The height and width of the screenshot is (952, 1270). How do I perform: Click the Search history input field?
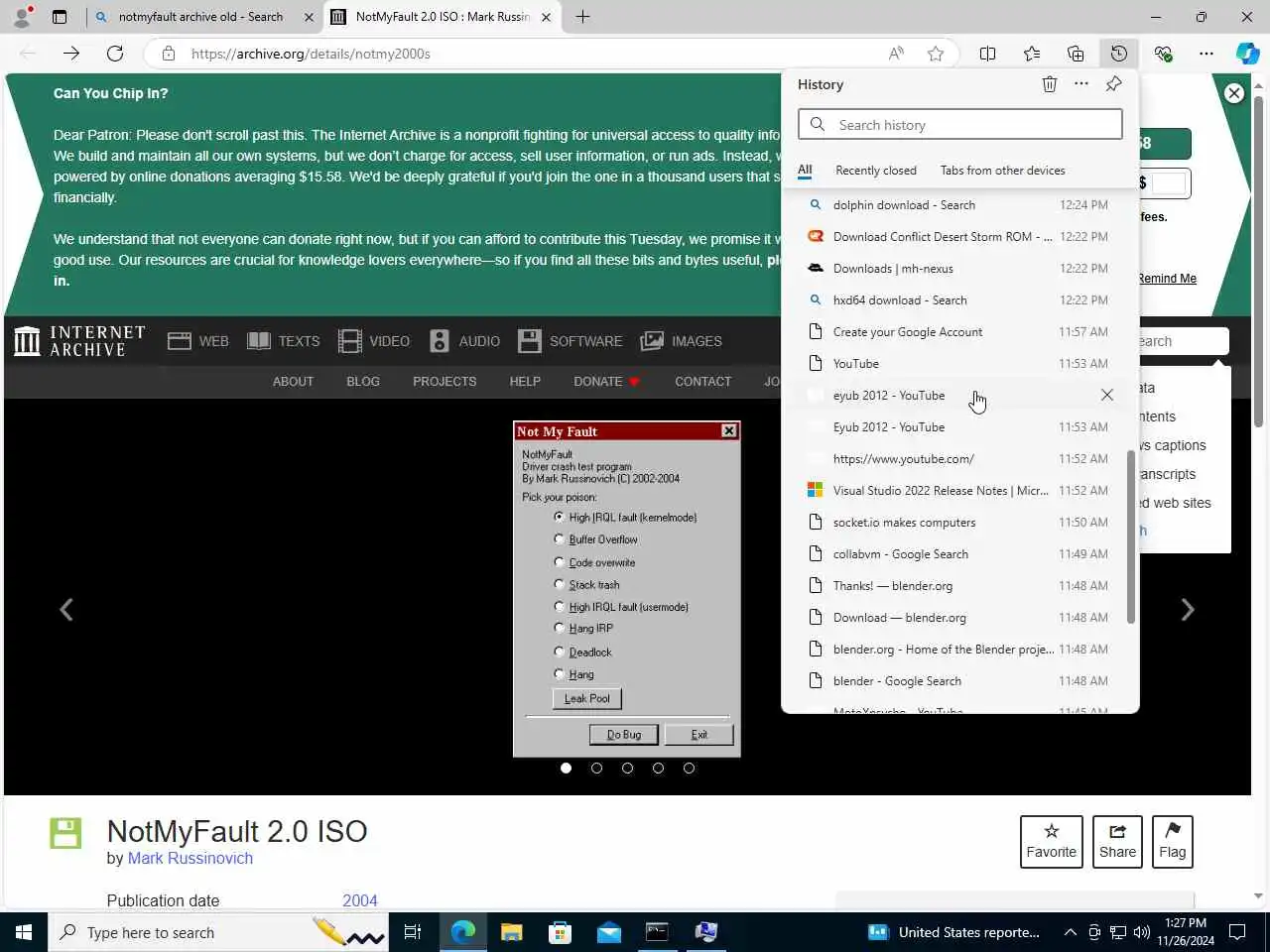[x=960, y=125]
